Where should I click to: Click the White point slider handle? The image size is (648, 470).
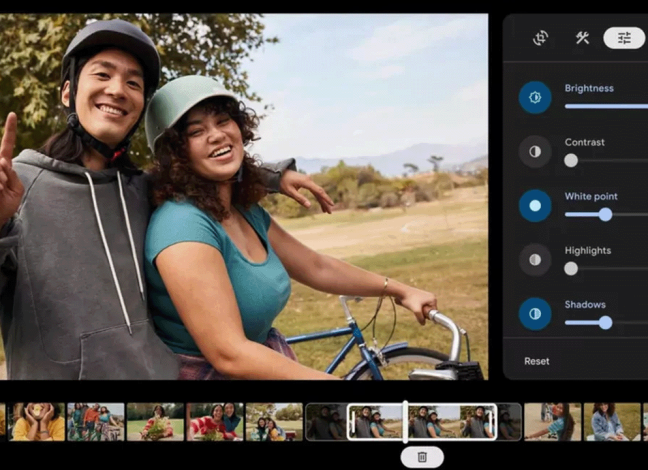(605, 215)
